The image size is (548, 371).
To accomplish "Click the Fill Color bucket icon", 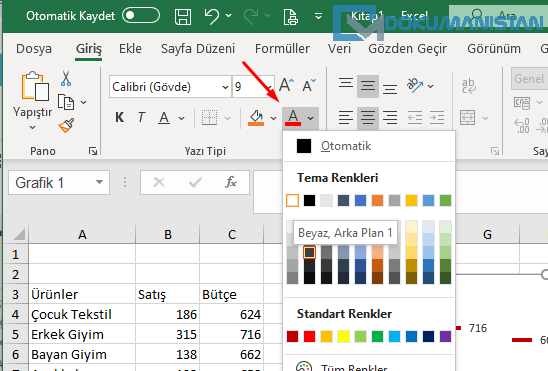I will pos(256,118).
